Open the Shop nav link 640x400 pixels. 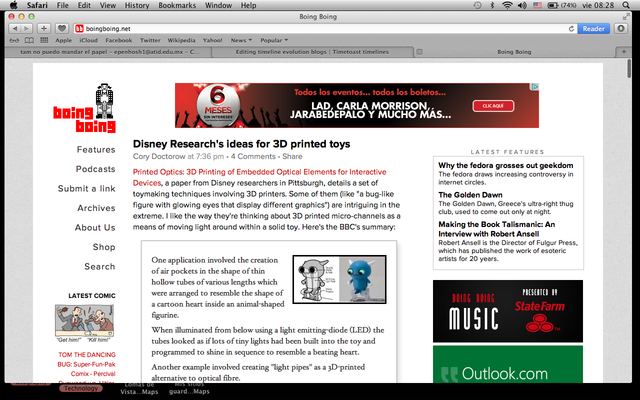click(x=104, y=247)
